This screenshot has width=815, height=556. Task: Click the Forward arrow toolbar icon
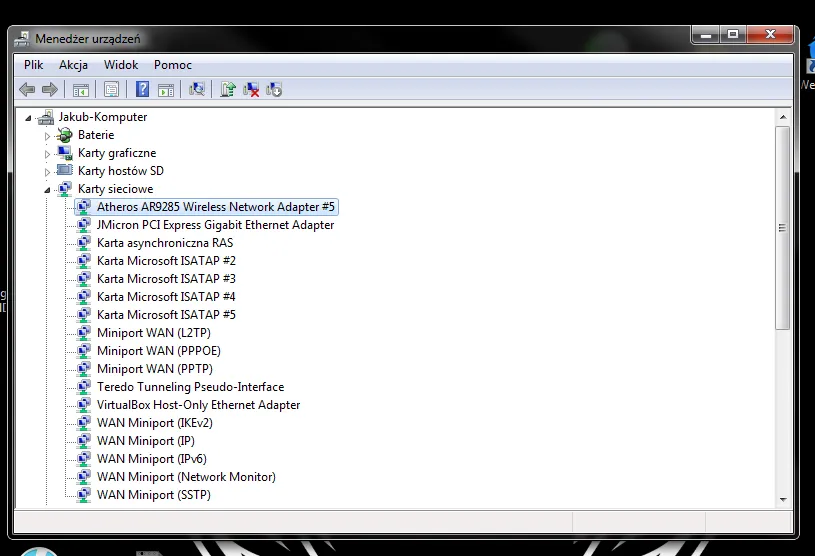[49, 90]
